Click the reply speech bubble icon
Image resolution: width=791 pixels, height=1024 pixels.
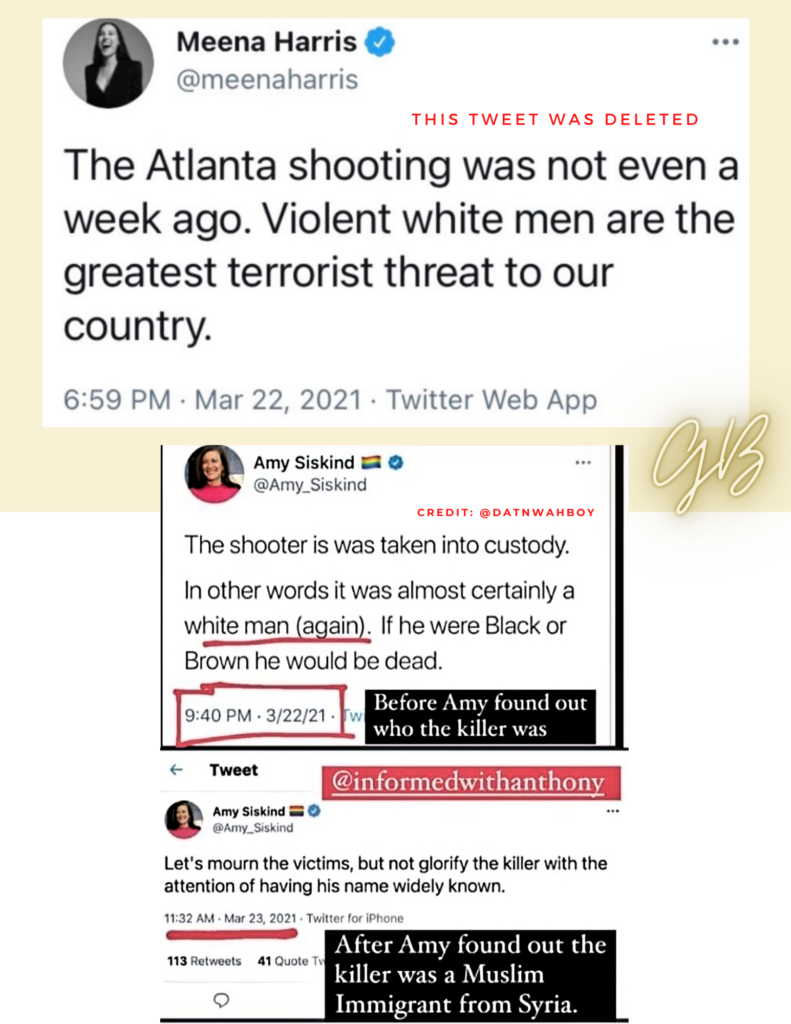pyautogui.click(x=221, y=1000)
